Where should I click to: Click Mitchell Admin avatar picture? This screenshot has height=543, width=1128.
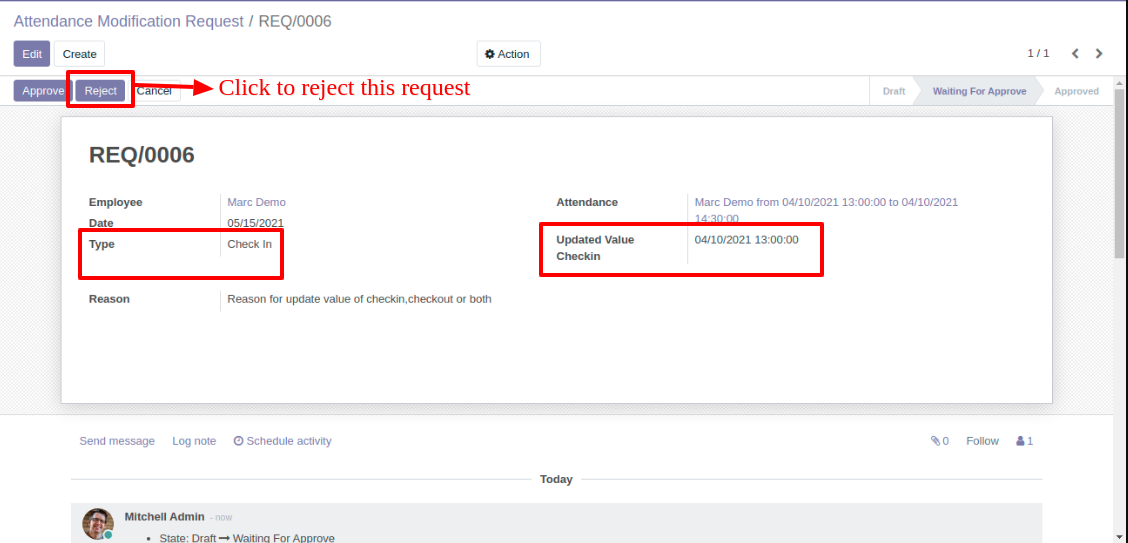coord(97,524)
